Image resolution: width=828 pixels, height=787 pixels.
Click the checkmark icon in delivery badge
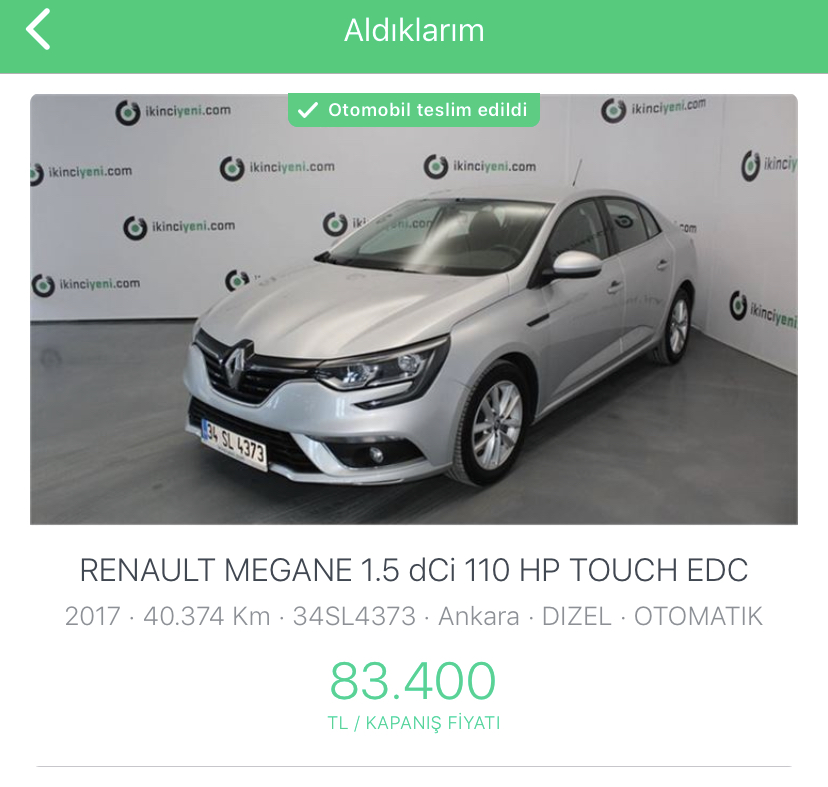click(x=307, y=110)
